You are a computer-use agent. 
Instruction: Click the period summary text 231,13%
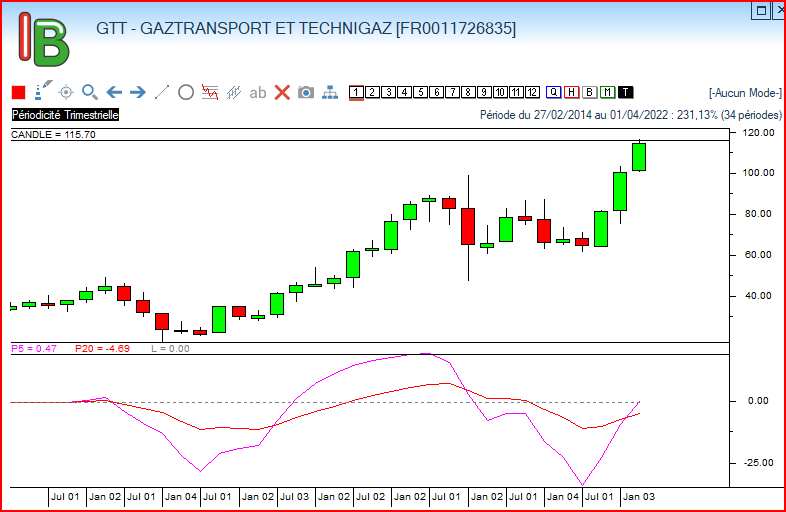(x=697, y=115)
